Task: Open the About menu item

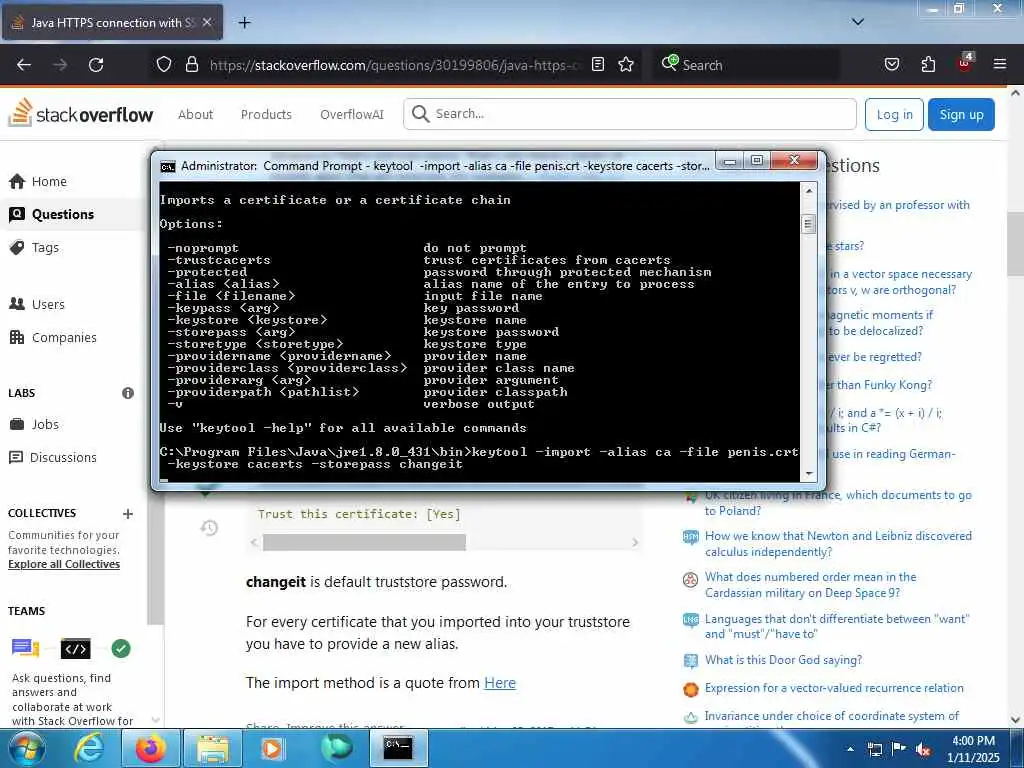Action: [x=195, y=114]
